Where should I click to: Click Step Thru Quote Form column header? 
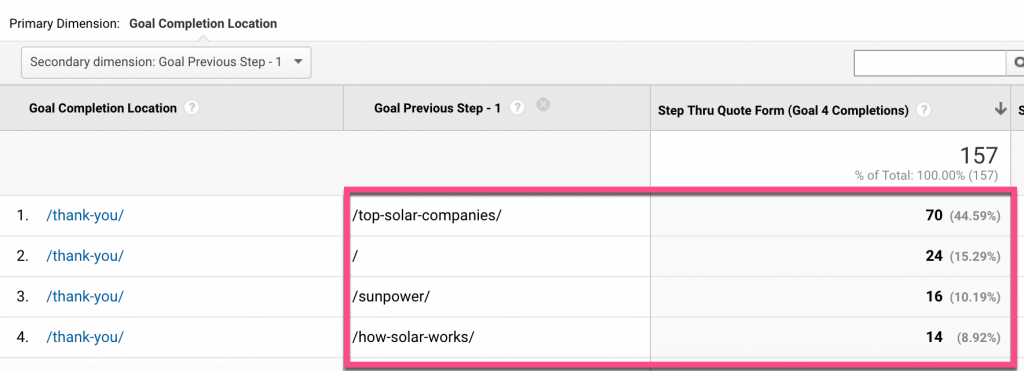(x=784, y=110)
